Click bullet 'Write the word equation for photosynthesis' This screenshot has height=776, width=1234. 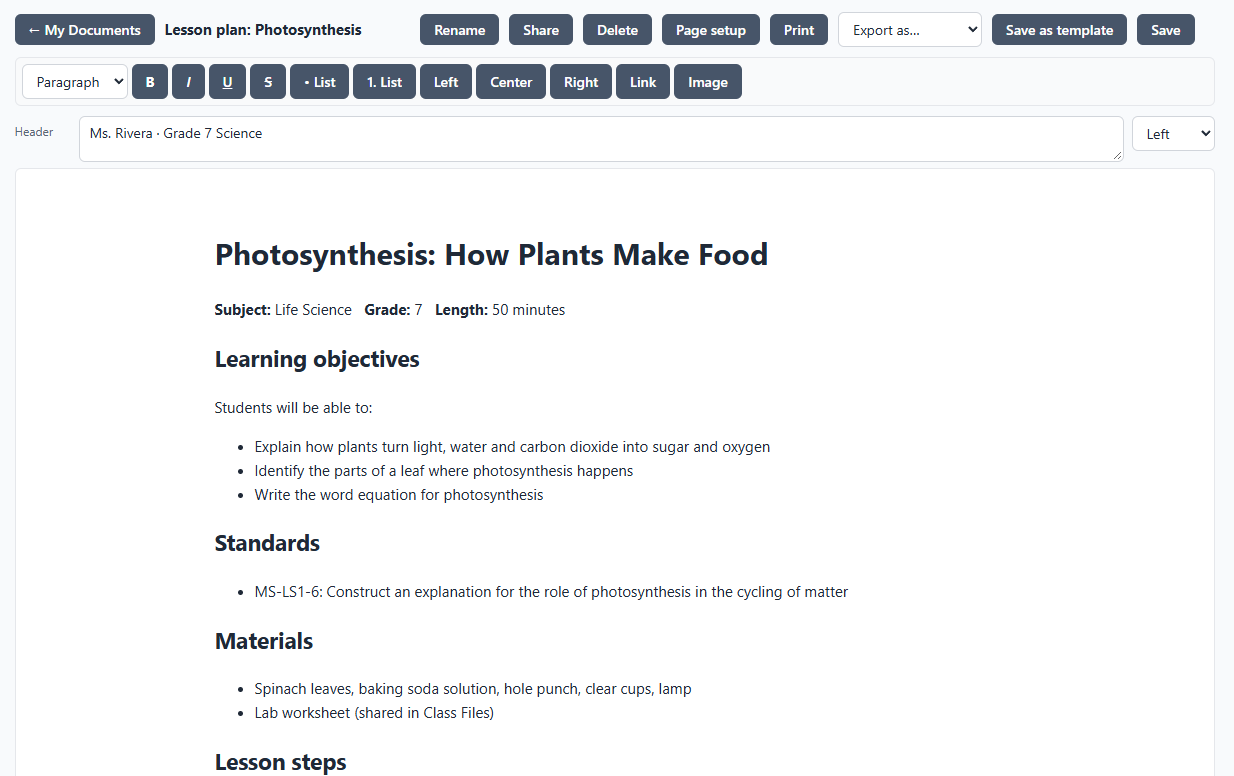(399, 495)
